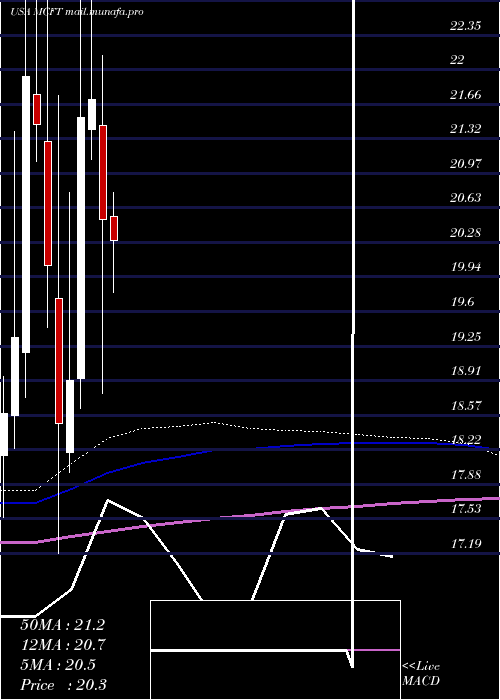Click the 20.97 price axis label

(465, 163)
